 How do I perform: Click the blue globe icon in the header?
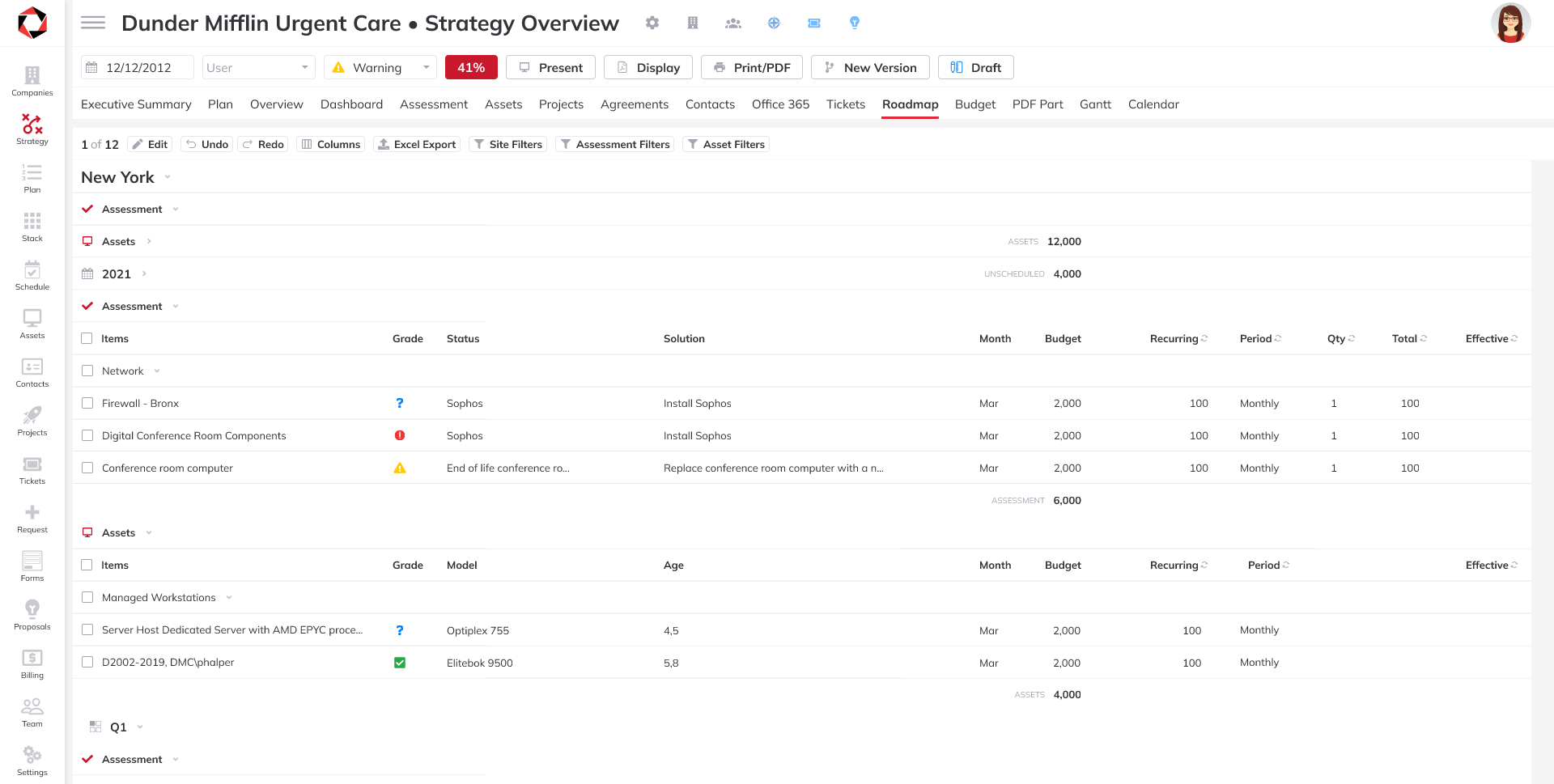tap(774, 23)
